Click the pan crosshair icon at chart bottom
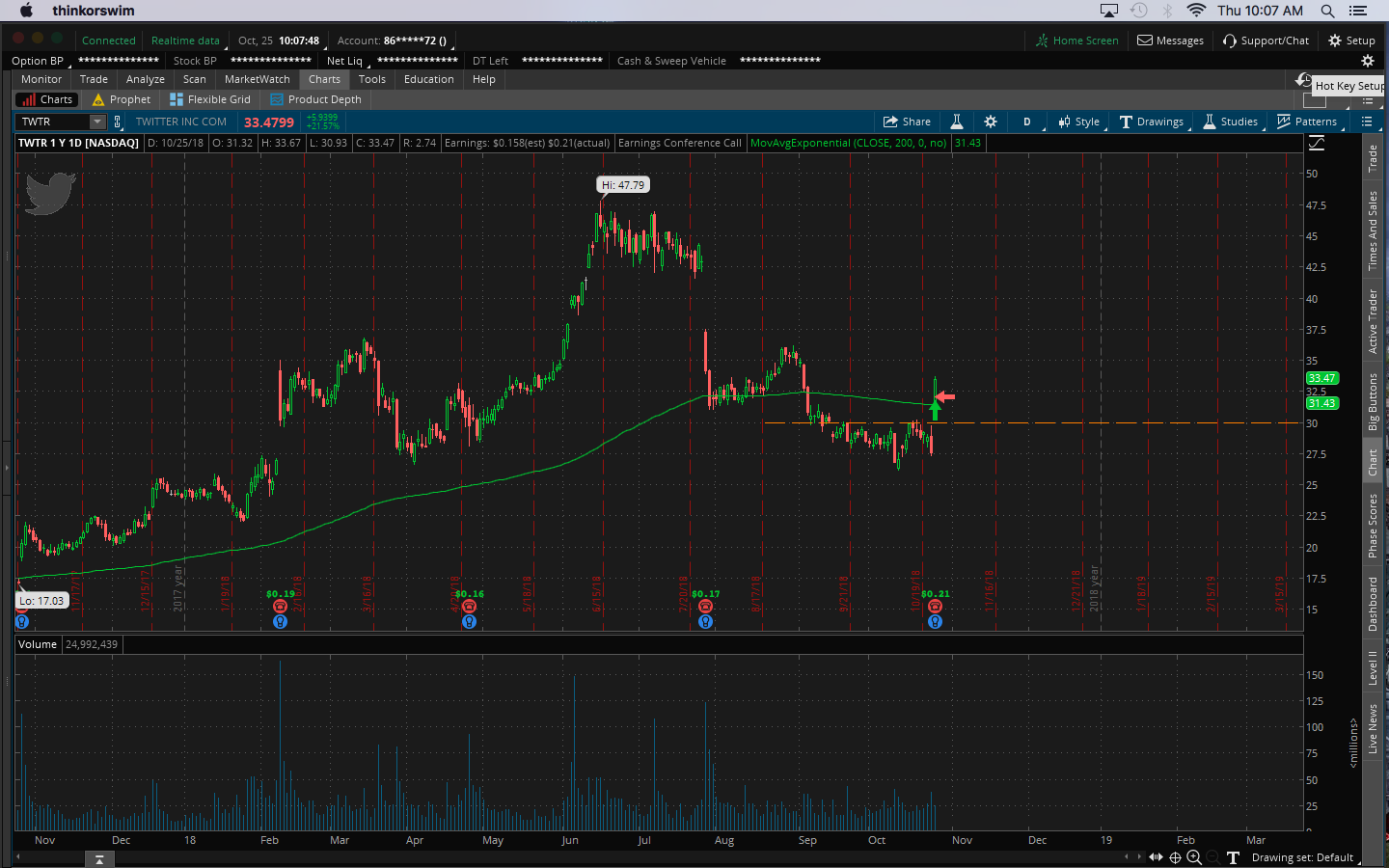The height and width of the screenshot is (868, 1389). click(1175, 857)
